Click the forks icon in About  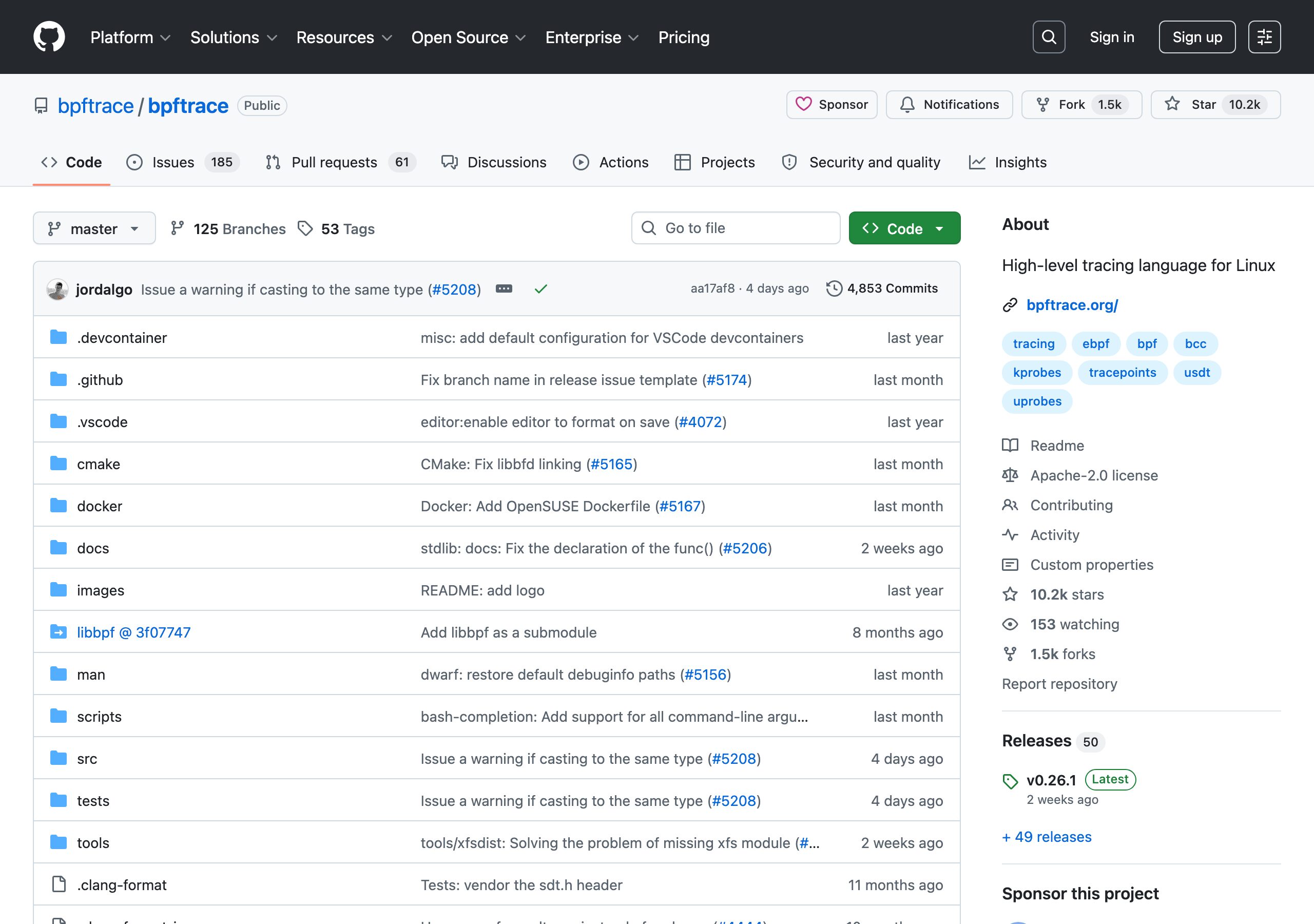tap(1010, 654)
